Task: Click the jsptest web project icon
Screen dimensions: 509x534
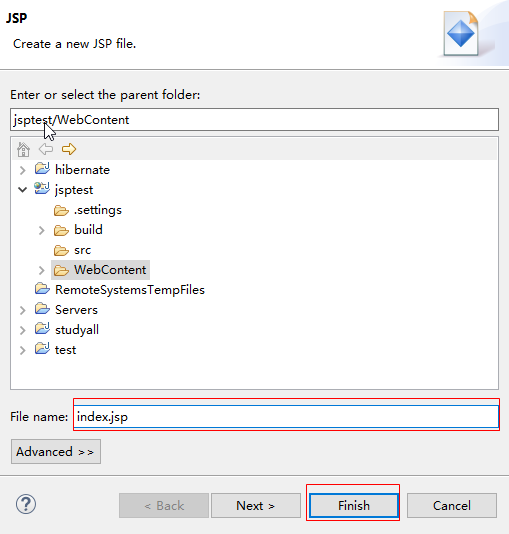Action: tap(42, 189)
